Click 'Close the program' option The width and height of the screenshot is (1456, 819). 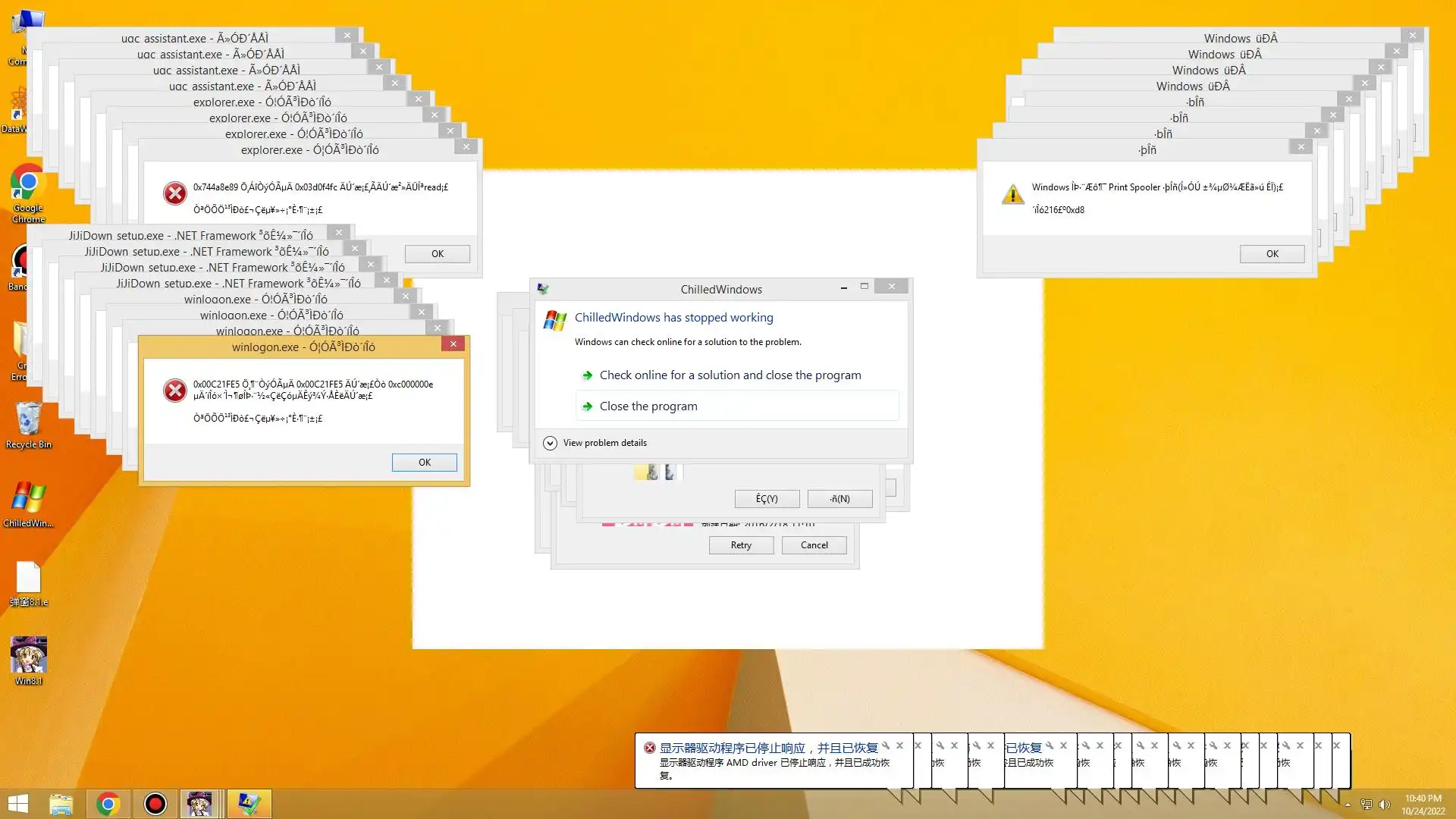(x=648, y=406)
